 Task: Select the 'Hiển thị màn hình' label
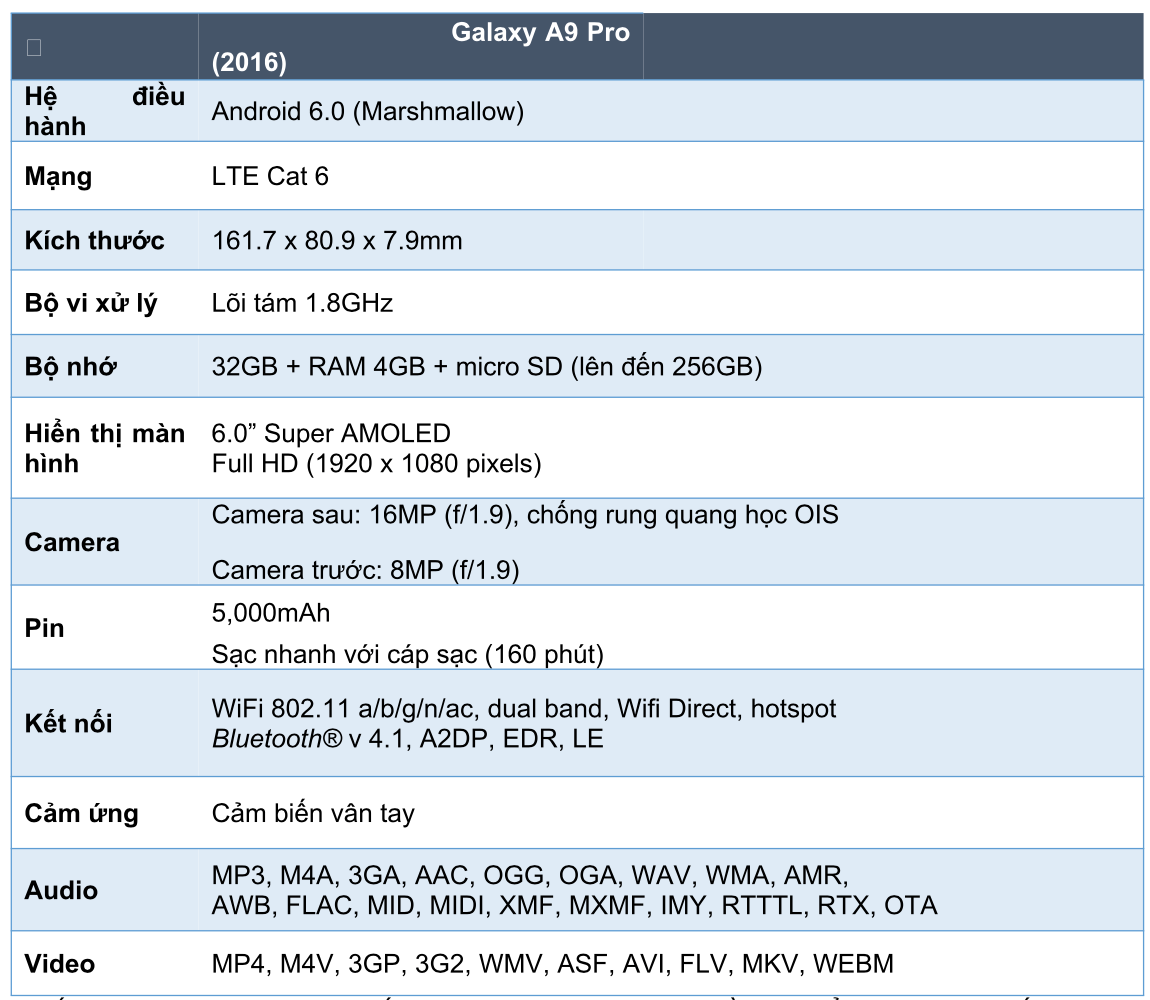(105, 448)
